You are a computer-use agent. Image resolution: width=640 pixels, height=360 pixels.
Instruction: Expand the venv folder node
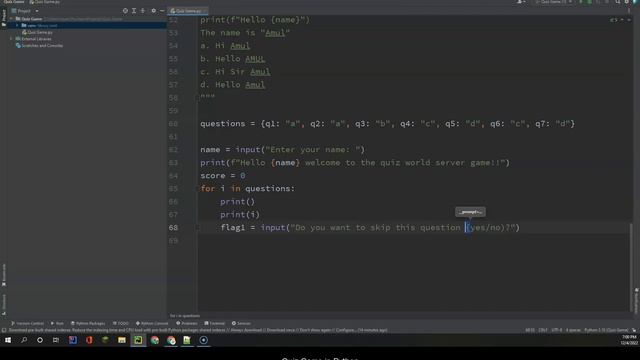pos(17,25)
